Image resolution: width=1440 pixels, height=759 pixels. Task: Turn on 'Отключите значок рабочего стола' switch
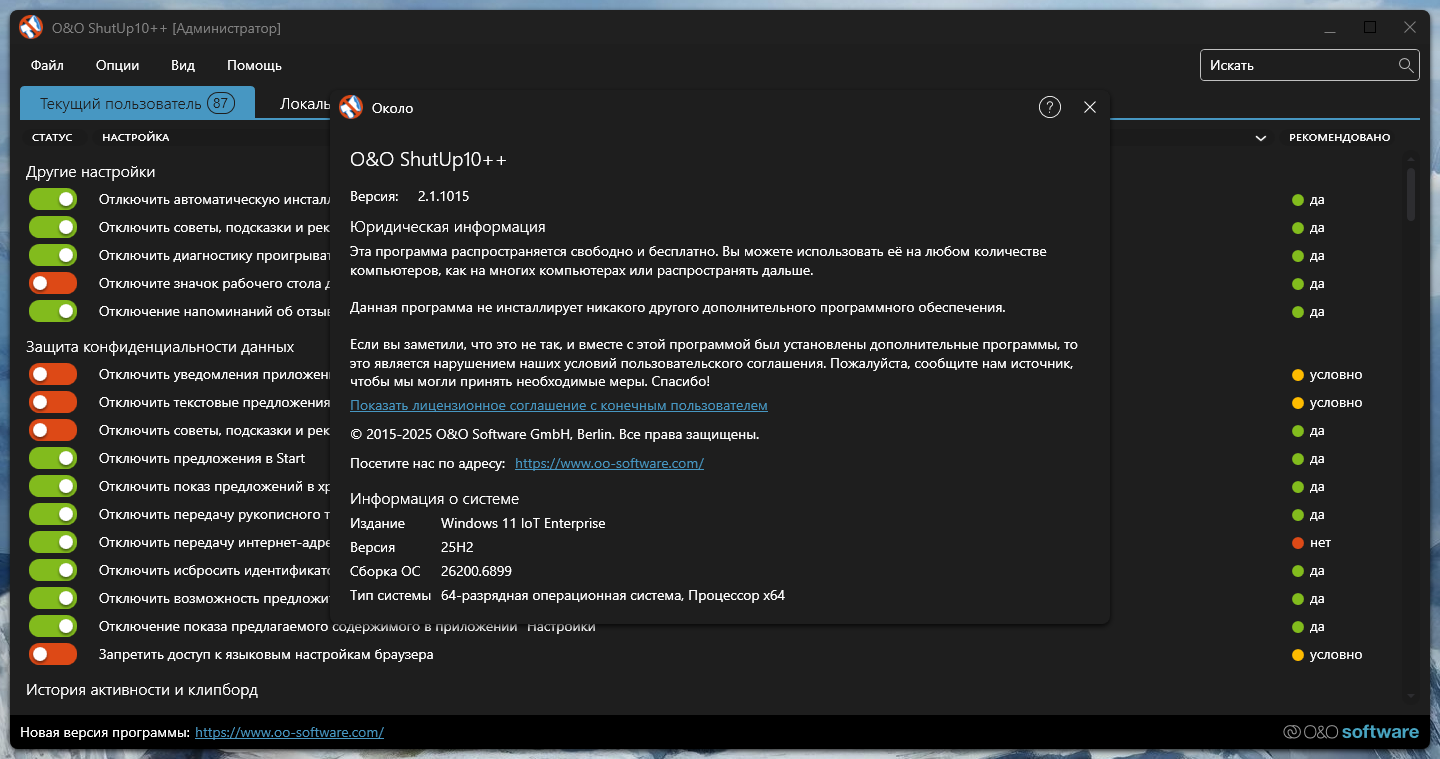click(53, 283)
